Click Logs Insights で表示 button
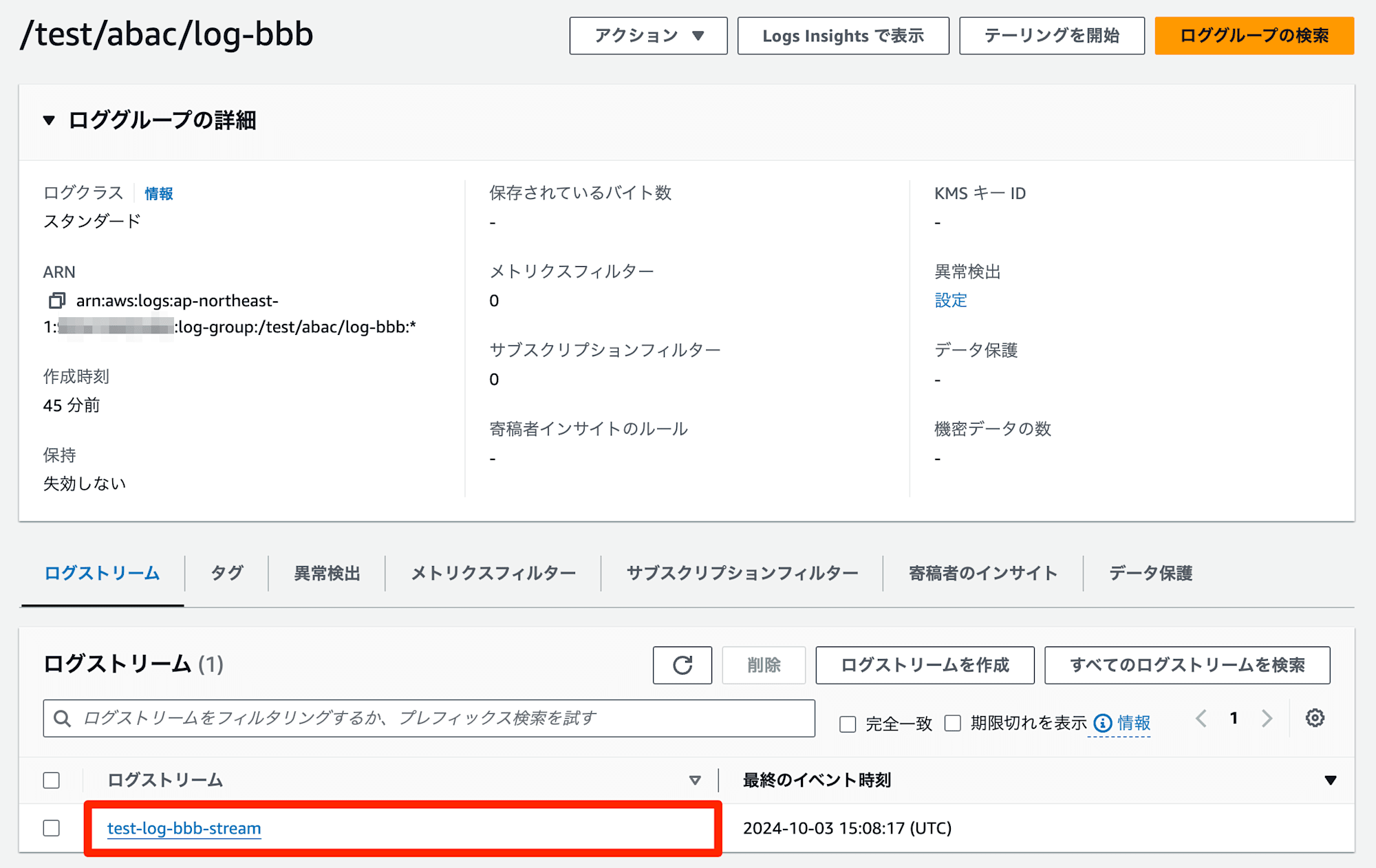This screenshot has width=1376, height=868. (843, 36)
